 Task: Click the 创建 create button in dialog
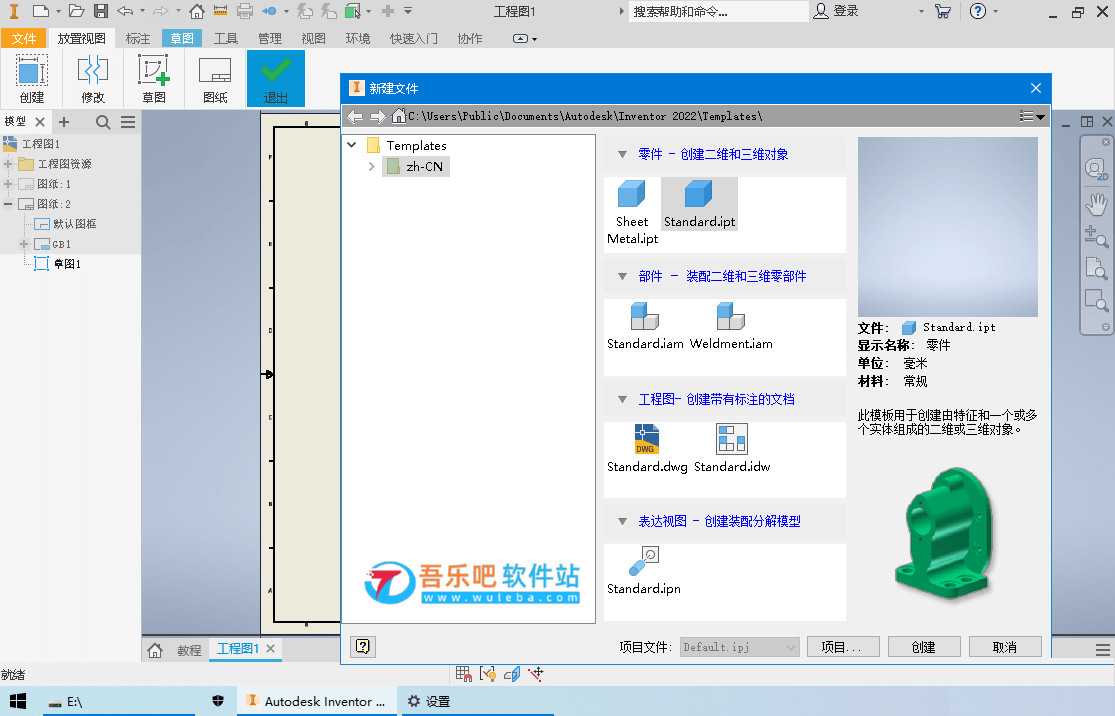click(x=924, y=647)
